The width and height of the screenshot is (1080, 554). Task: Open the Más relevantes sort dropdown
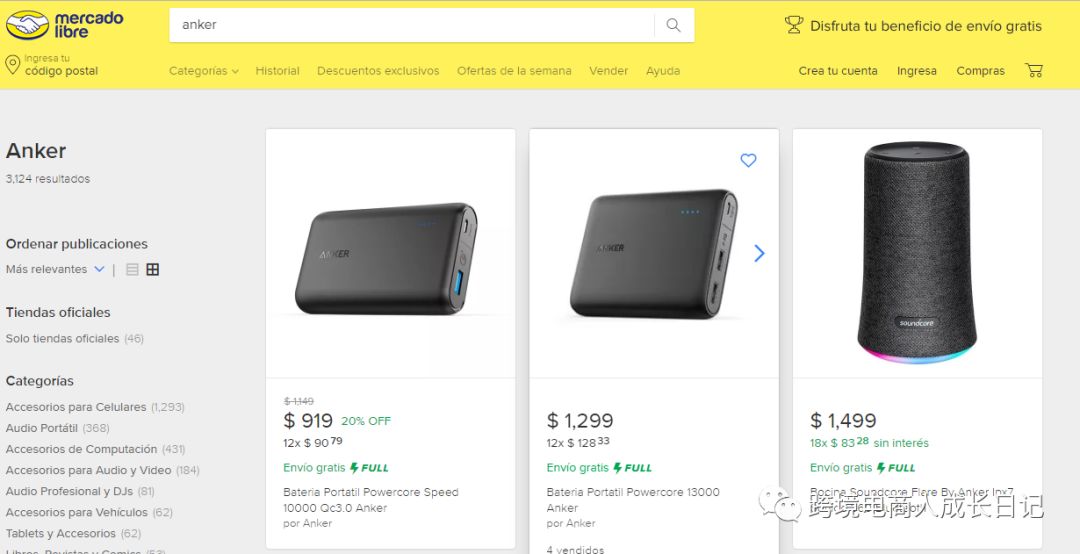tap(55, 270)
